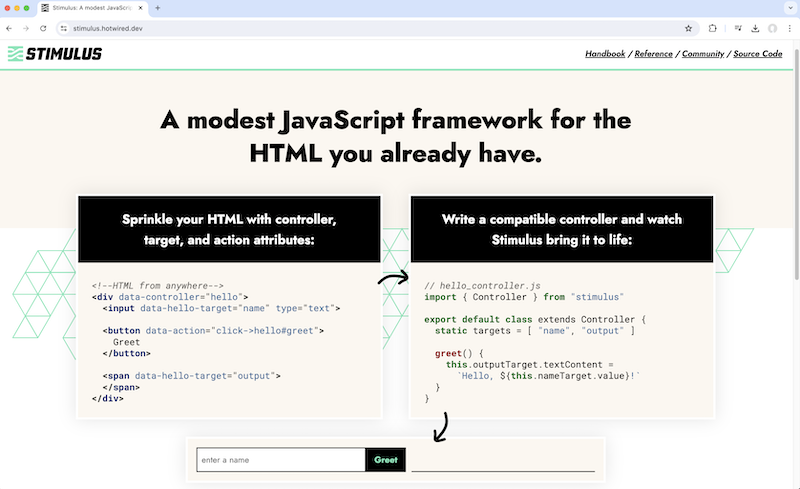Viewport: 800px width, 489px height.
Task: Open the Source Code link
Action: 757,54
